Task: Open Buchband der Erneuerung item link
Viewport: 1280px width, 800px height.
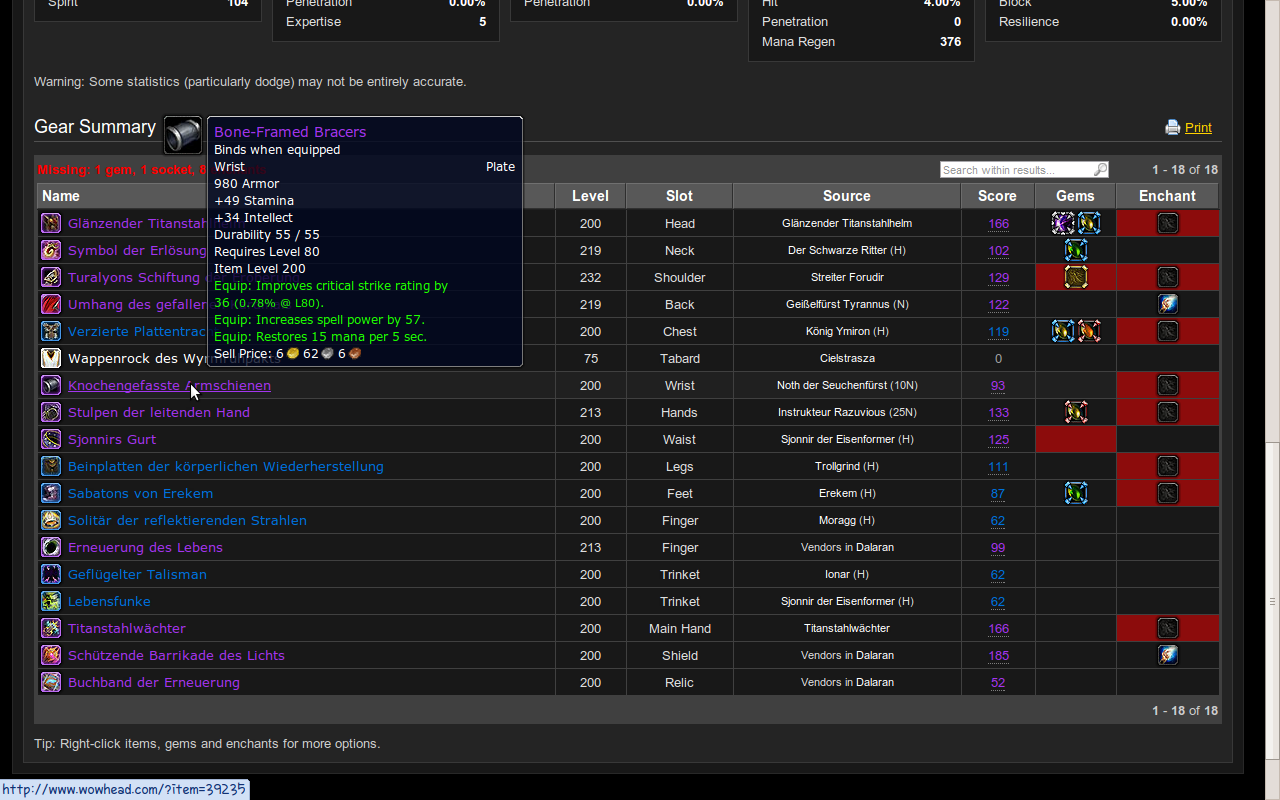Action: [x=154, y=682]
